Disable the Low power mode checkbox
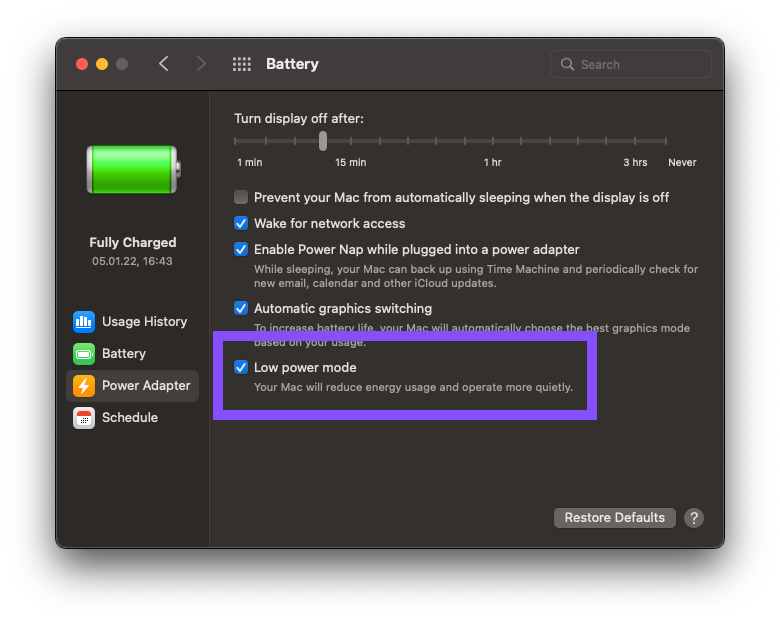The width and height of the screenshot is (780, 622). (x=241, y=368)
